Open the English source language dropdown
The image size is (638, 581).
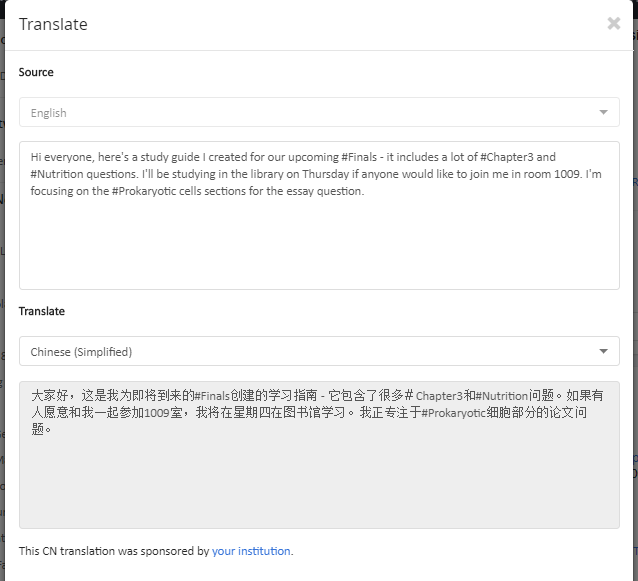319,112
